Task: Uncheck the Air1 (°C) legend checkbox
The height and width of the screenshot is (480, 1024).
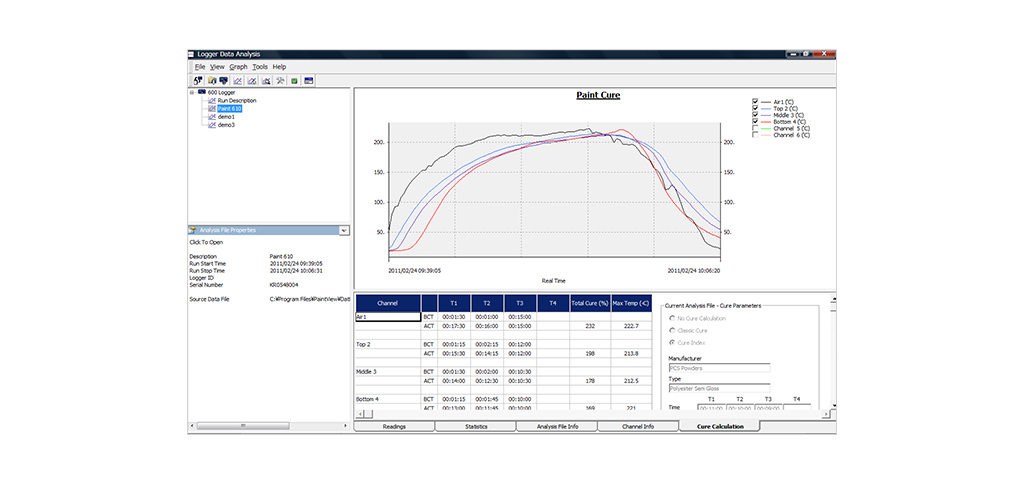Action: point(756,103)
